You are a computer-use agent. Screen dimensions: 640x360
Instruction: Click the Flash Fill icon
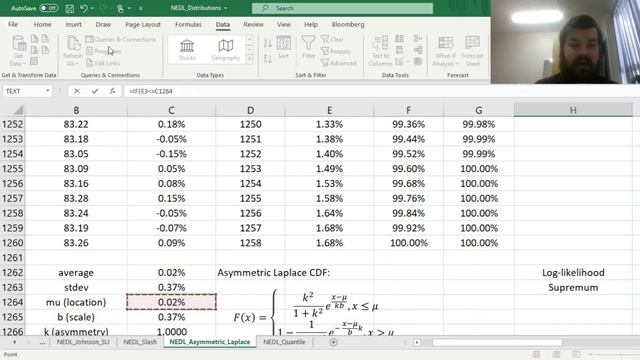click(399, 38)
